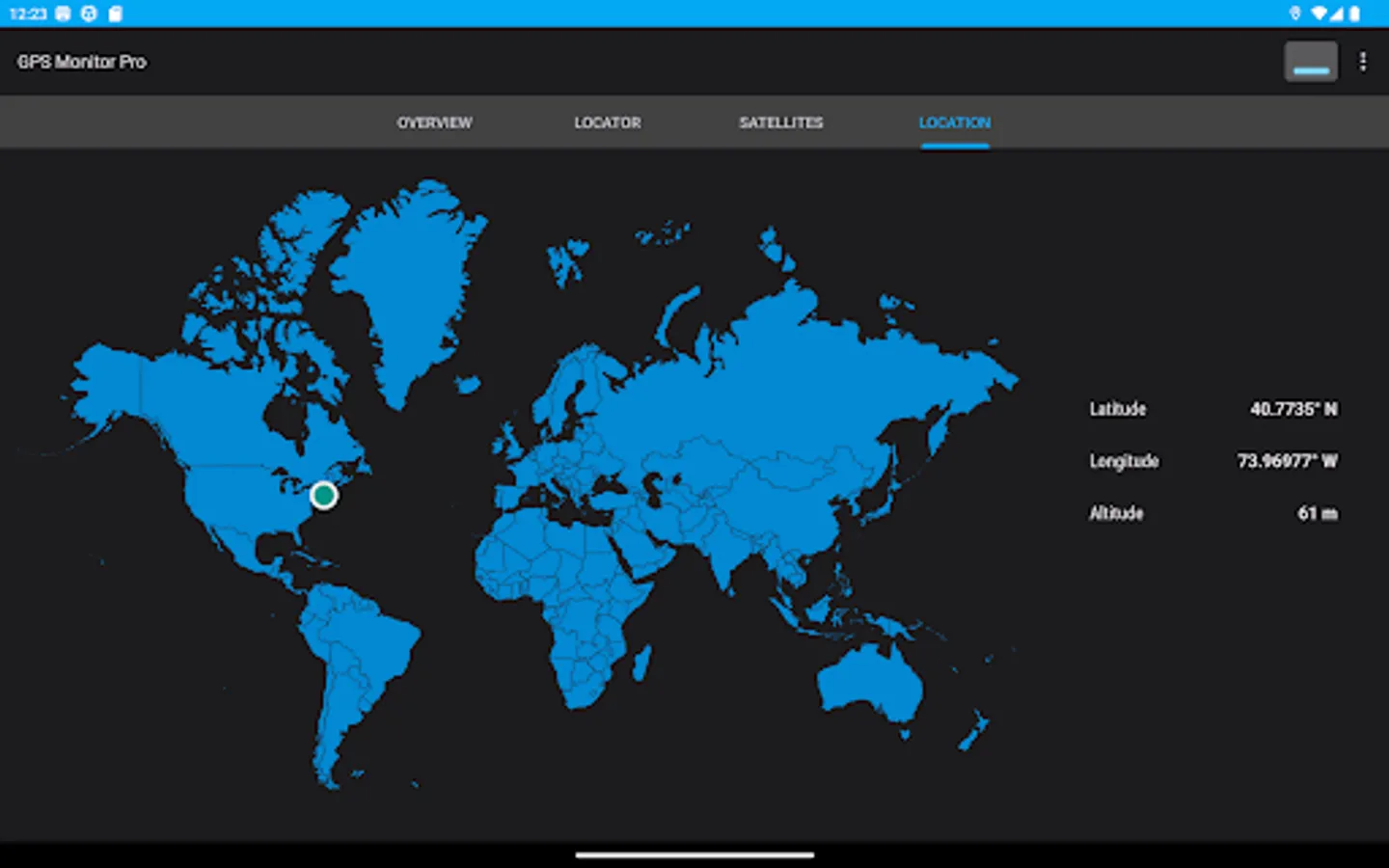Tap the SD card notification icon

[115, 14]
